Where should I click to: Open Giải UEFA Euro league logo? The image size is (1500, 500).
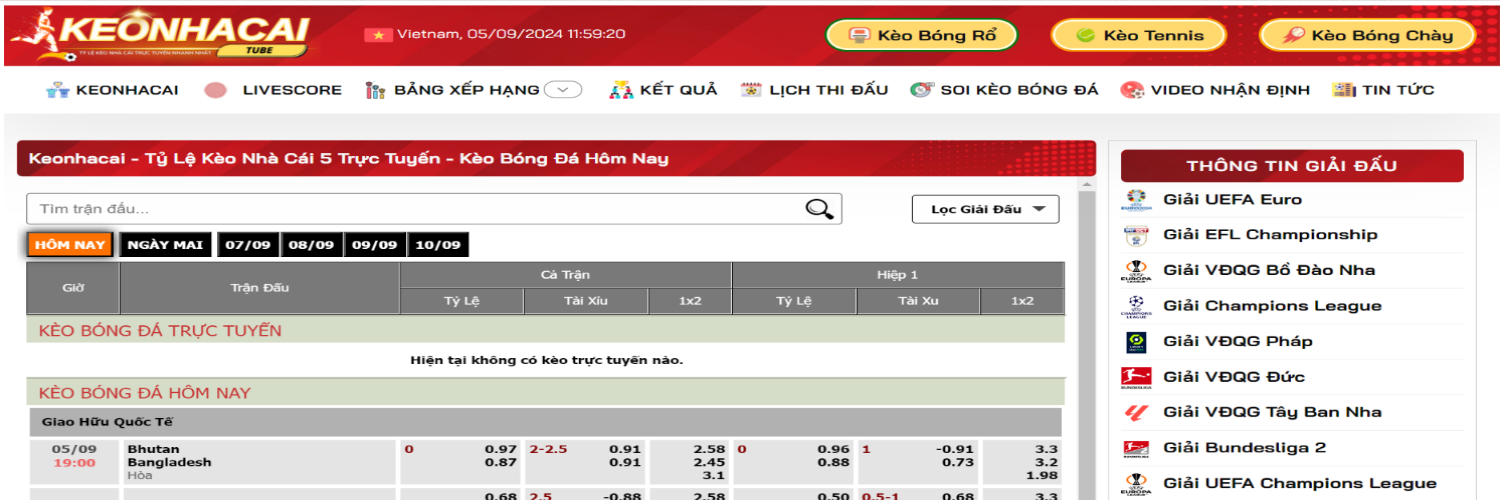coord(1137,200)
